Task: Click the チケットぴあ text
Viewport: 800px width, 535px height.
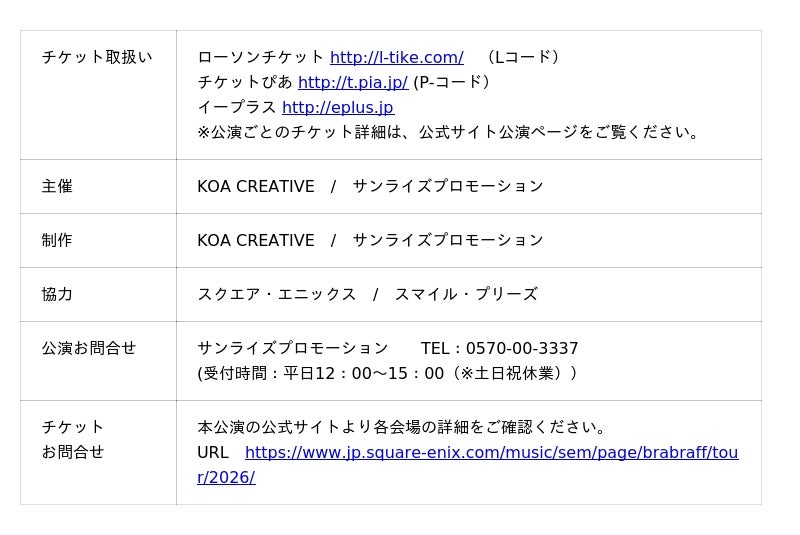Action: click(x=245, y=83)
